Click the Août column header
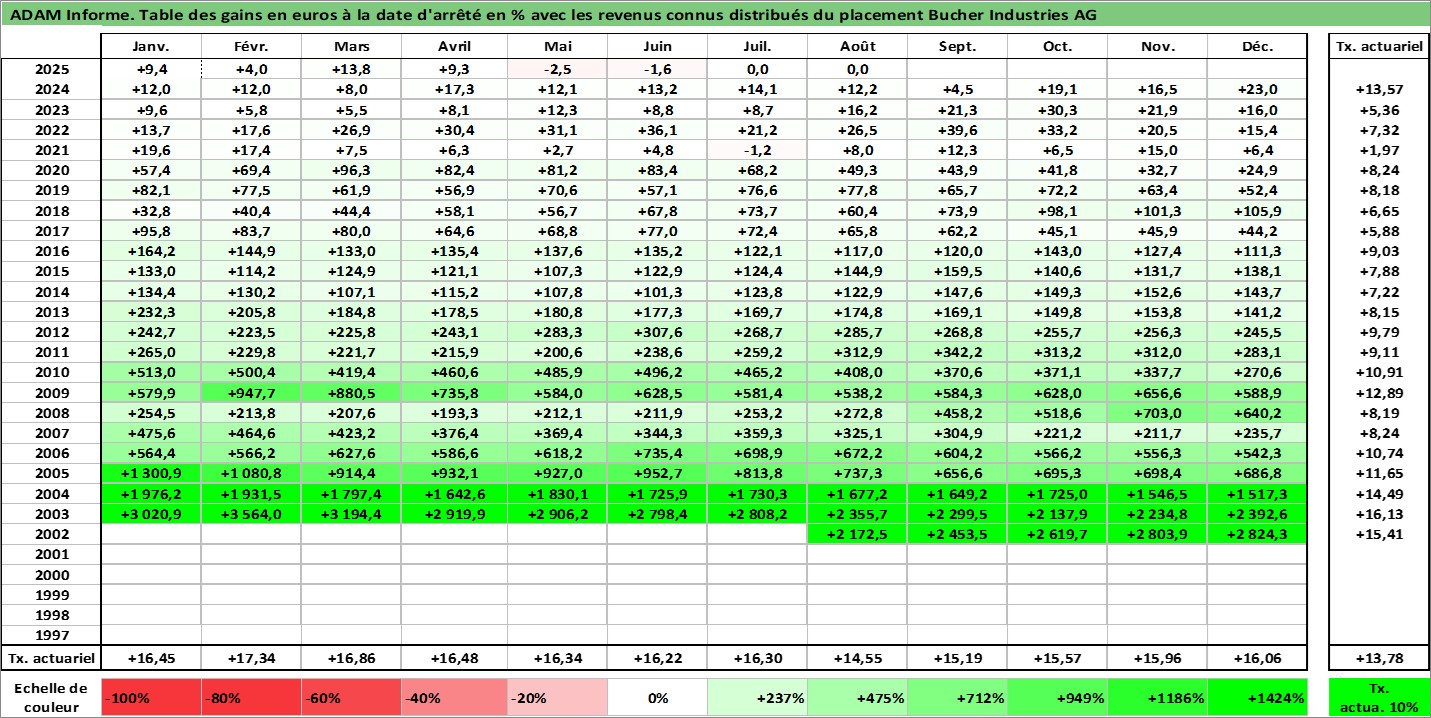1431x718 pixels. click(858, 47)
